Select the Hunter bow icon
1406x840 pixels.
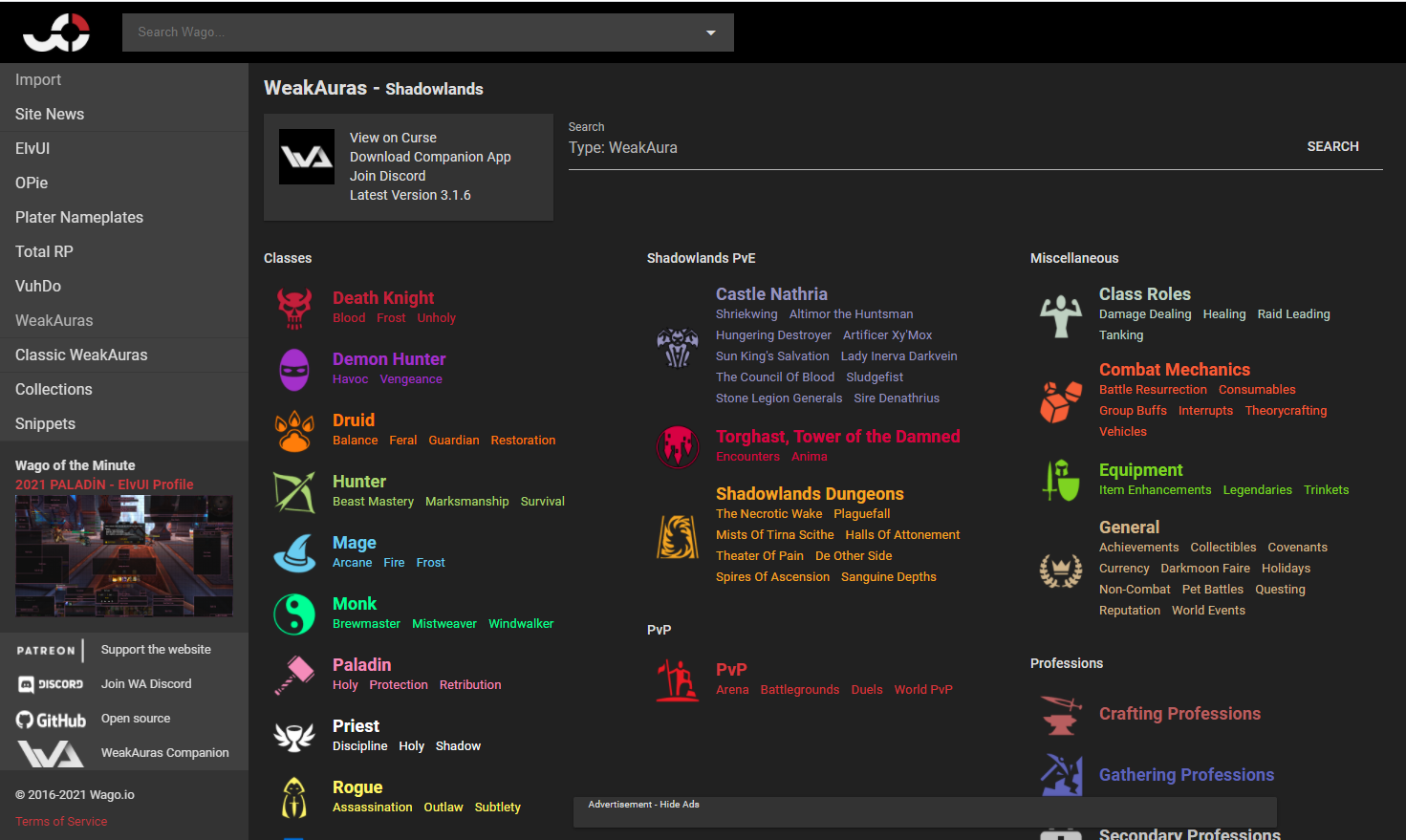click(294, 492)
